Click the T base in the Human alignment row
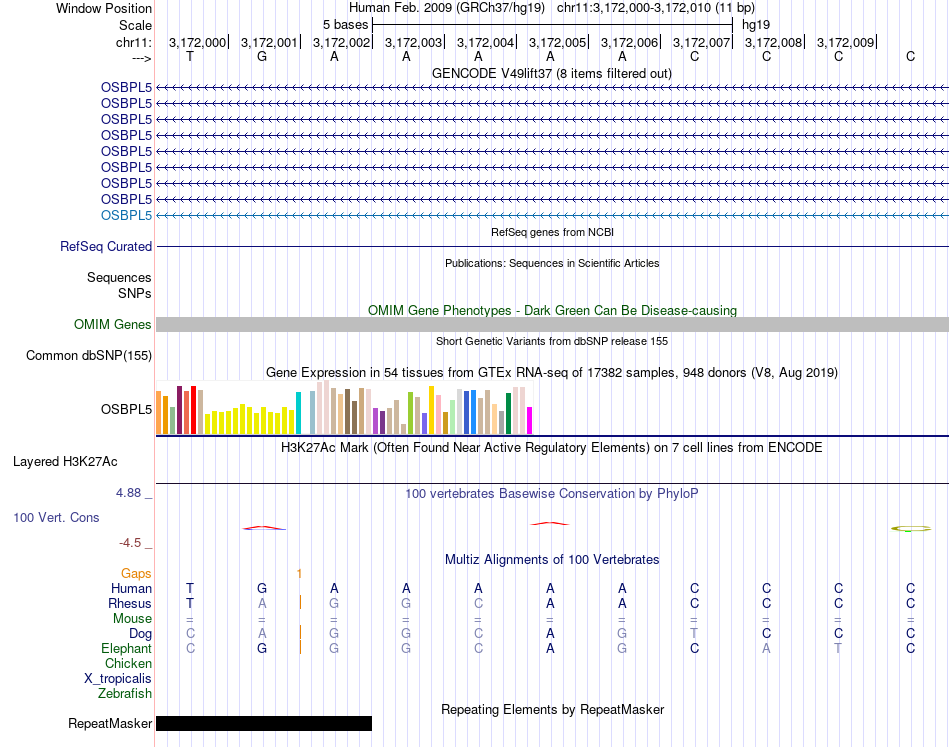Image resolution: width=950 pixels, height=747 pixels. tap(190, 588)
